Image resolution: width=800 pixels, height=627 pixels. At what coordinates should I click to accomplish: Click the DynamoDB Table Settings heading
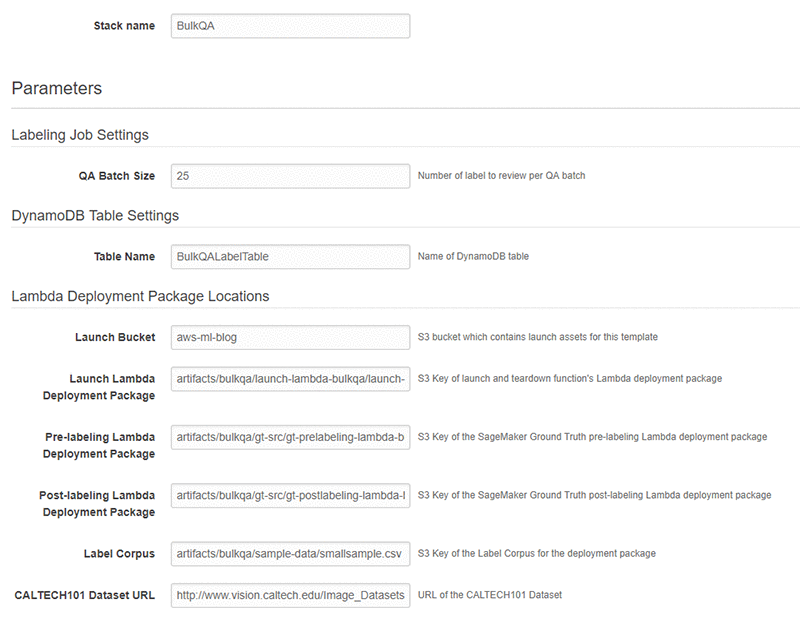pos(95,215)
